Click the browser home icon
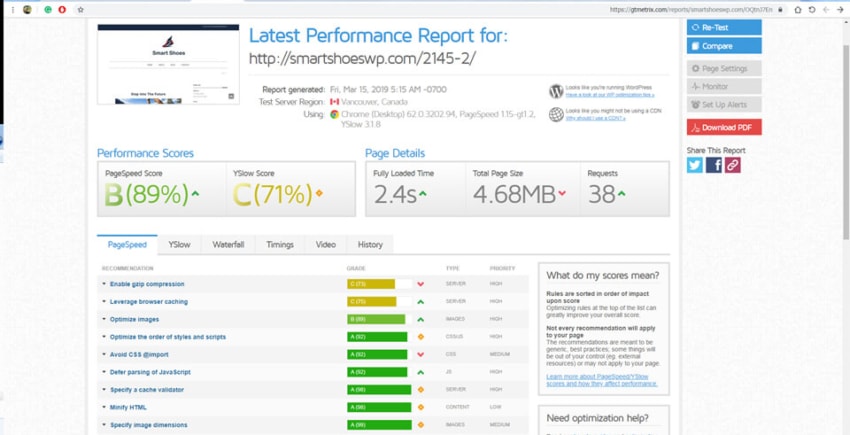 797,9
